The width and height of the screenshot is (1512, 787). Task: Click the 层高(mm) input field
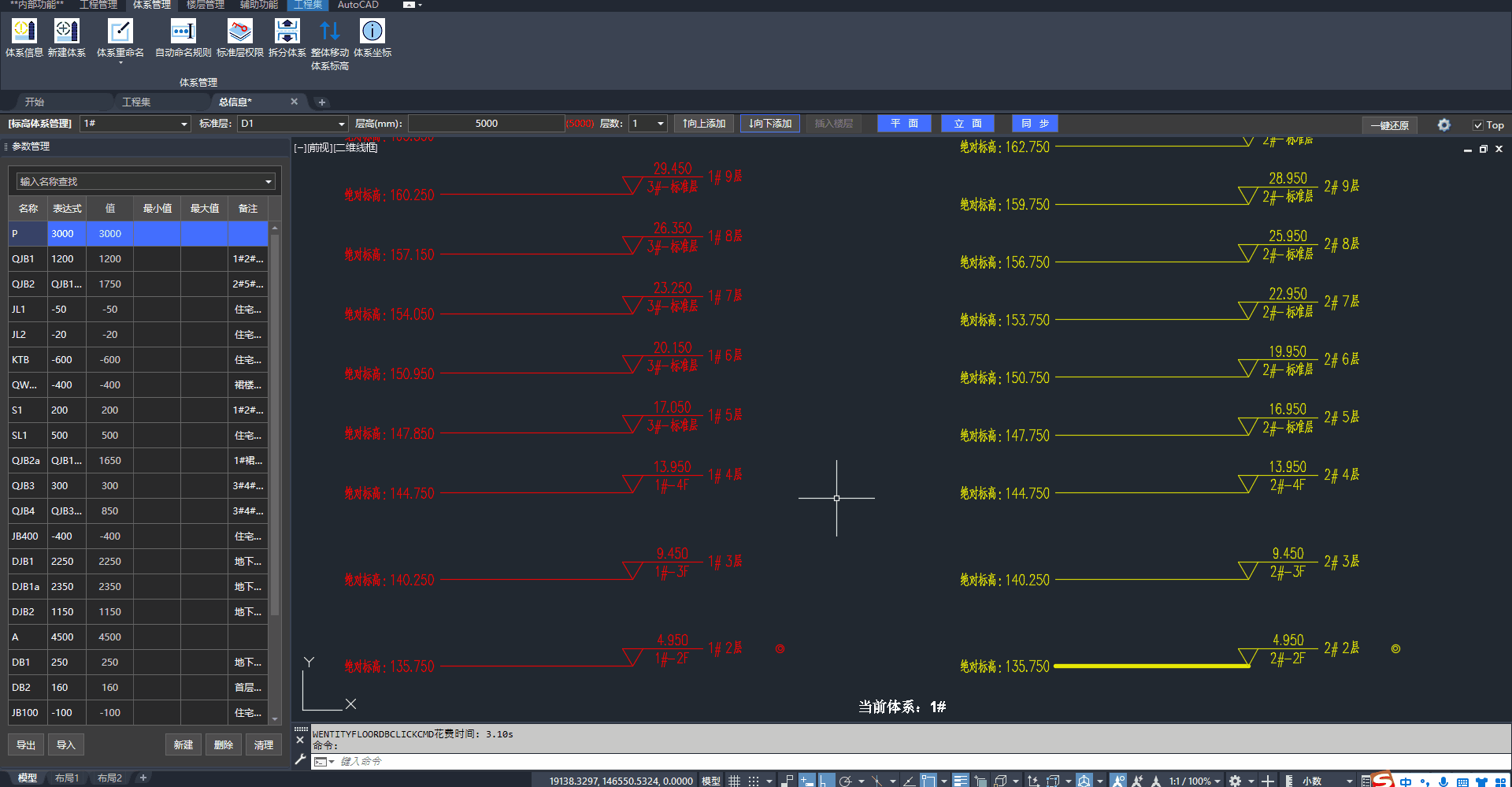[486, 124]
